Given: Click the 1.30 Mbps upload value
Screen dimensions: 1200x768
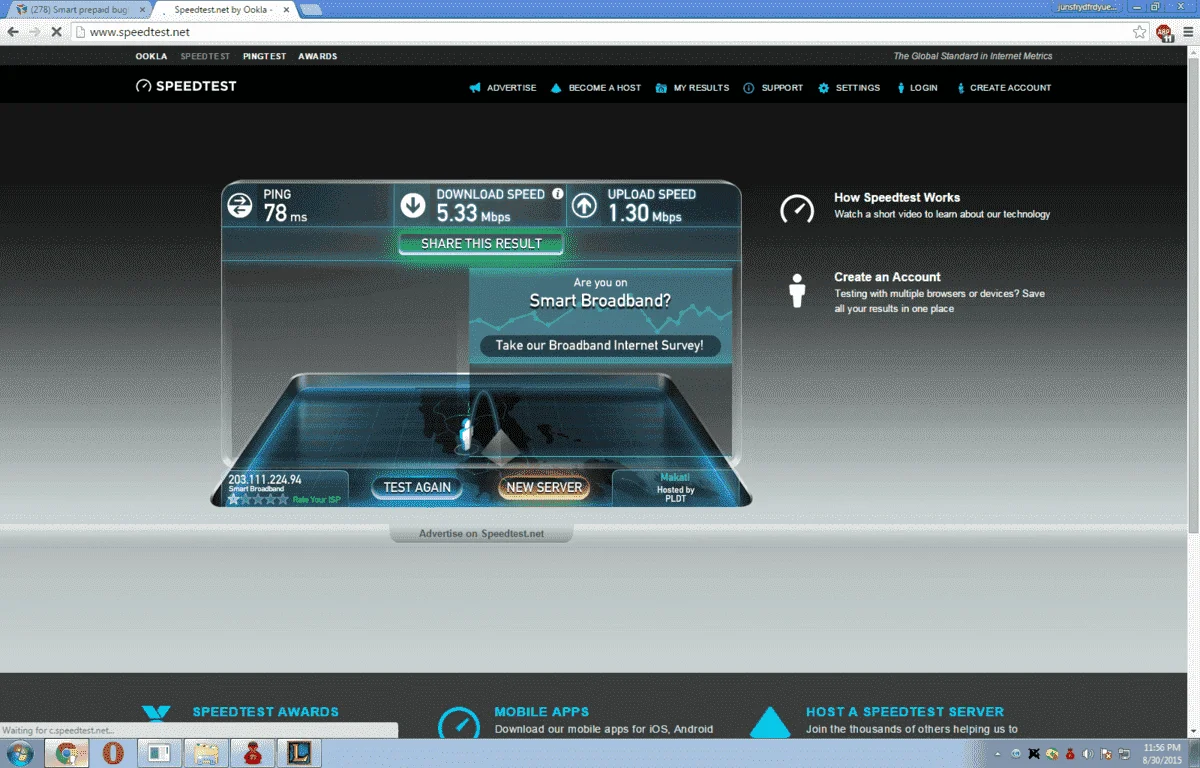Looking at the screenshot, I should [x=645, y=213].
